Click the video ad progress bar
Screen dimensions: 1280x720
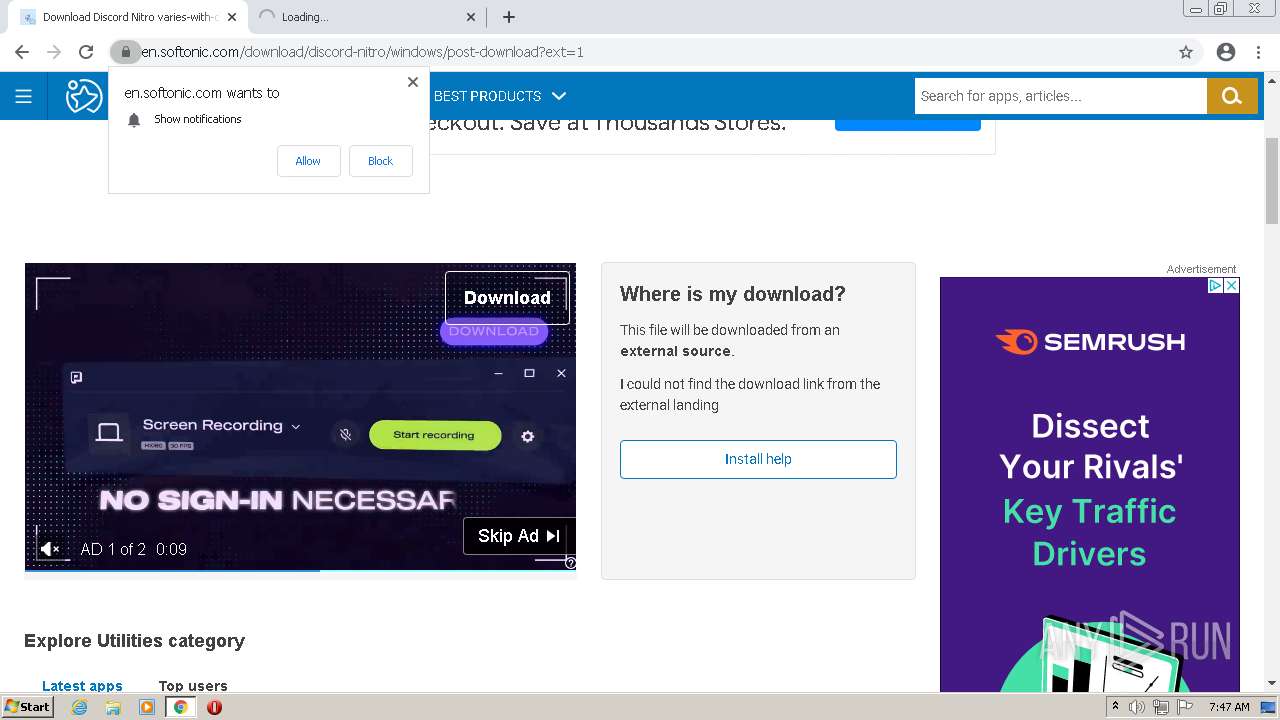tap(300, 571)
